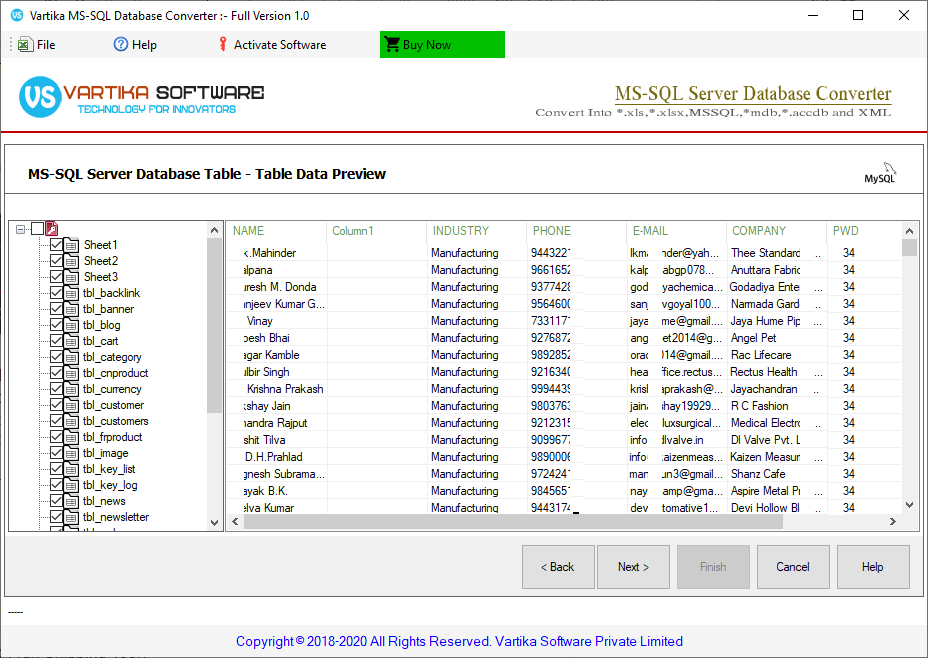Screen dimensions: 928x658
Task: Click the table icon next to Sheet3
Action: 72,277
